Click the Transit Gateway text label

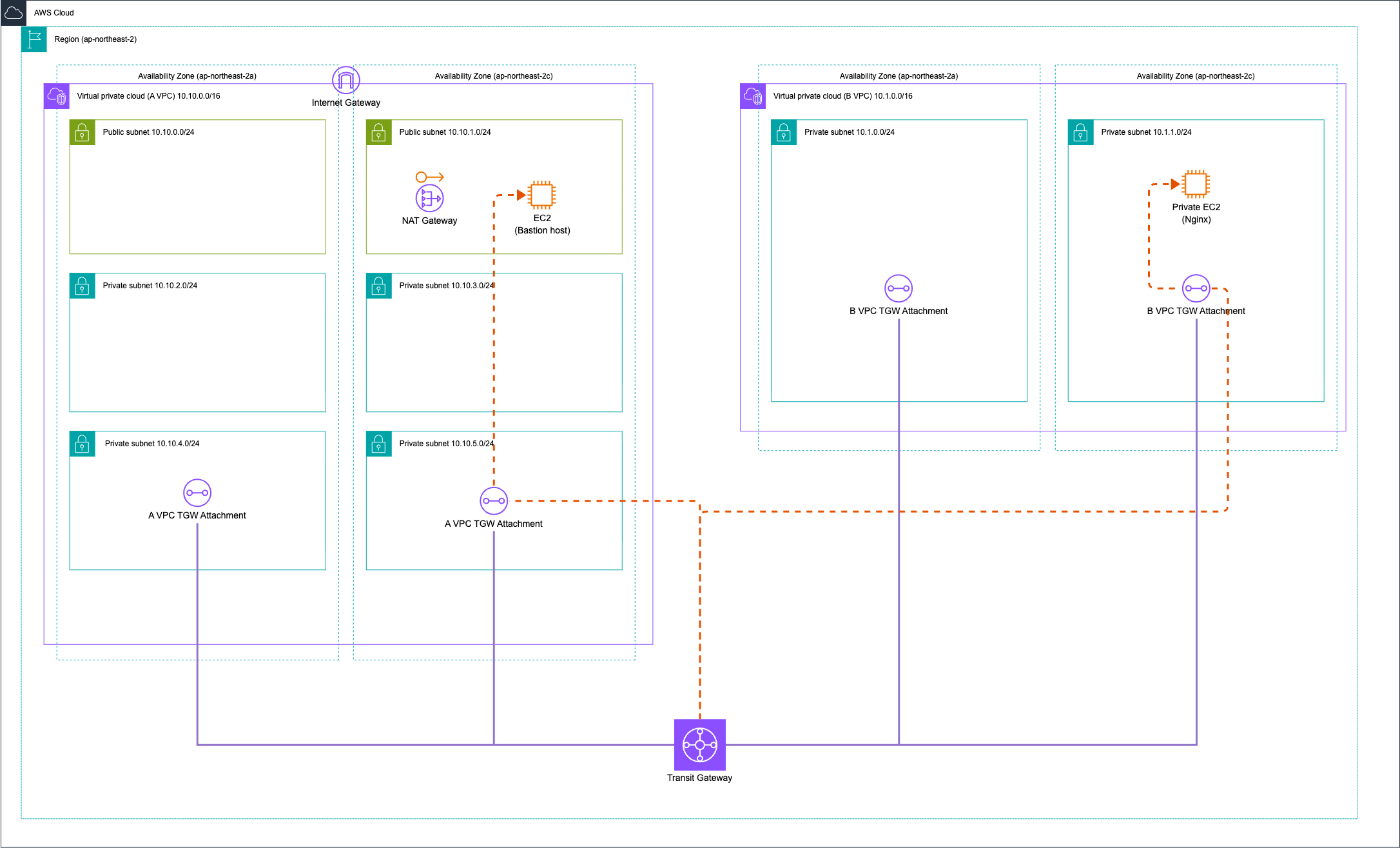coord(699,778)
